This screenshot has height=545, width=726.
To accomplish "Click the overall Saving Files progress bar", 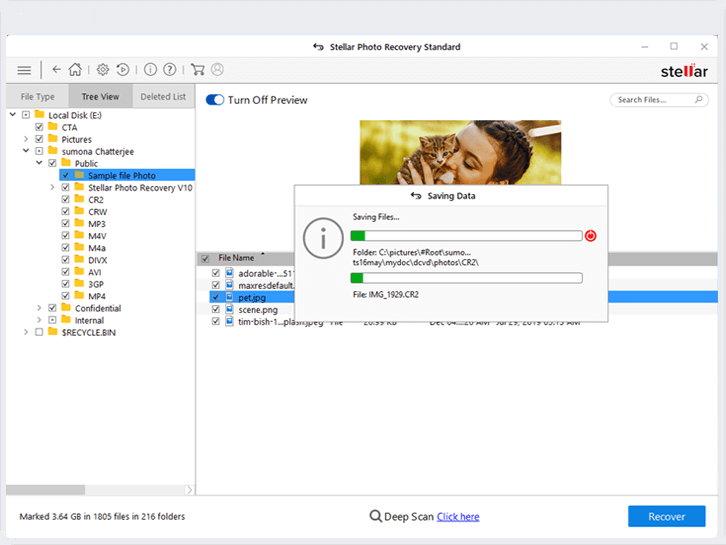I will [466, 236].
